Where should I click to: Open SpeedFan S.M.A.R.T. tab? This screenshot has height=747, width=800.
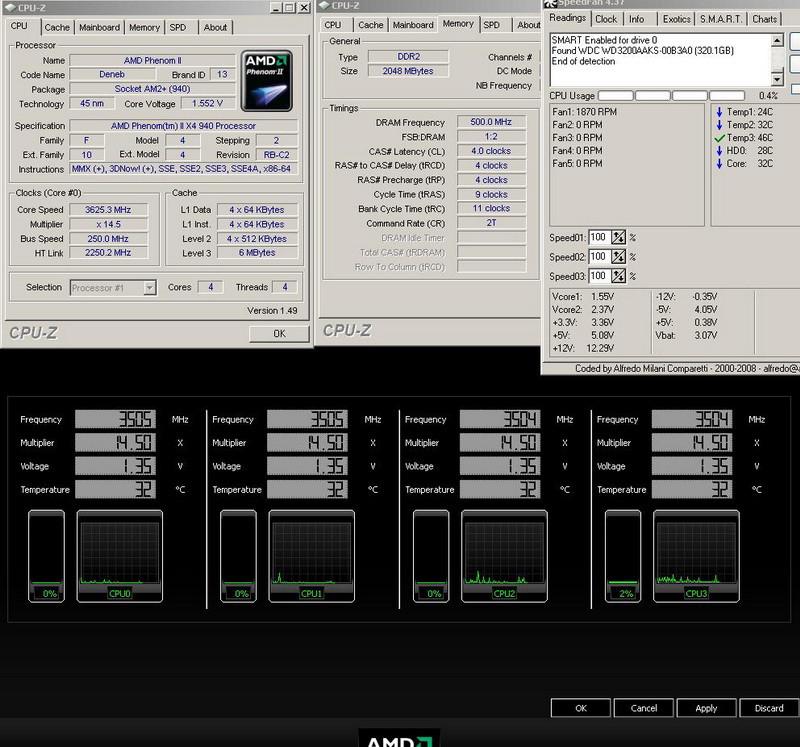pyautogui.click(x=721, y=19)
